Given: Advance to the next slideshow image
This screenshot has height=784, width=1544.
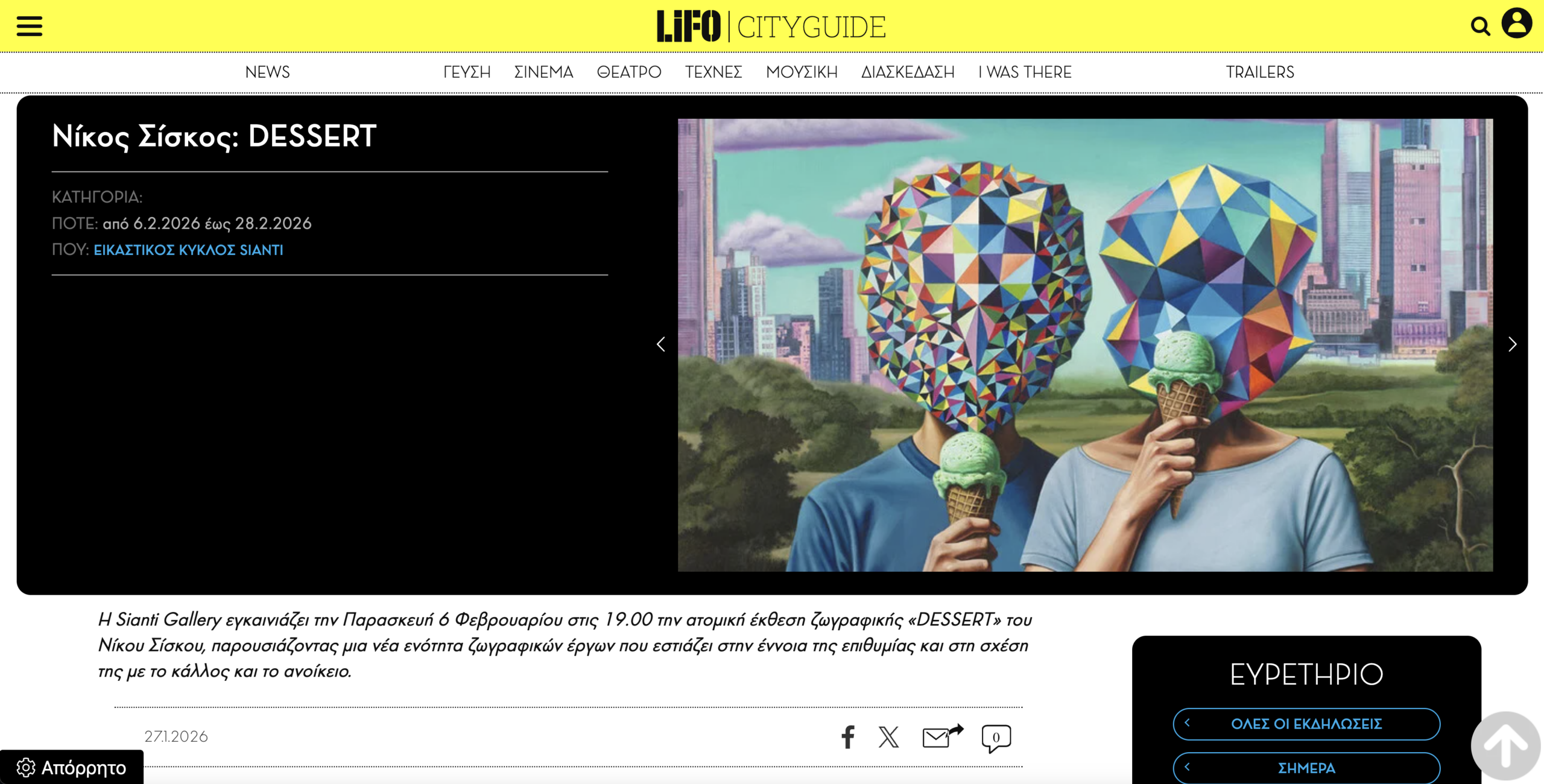Looking at the screenshot, I should pyautogui.click(x=1512, y=344).
